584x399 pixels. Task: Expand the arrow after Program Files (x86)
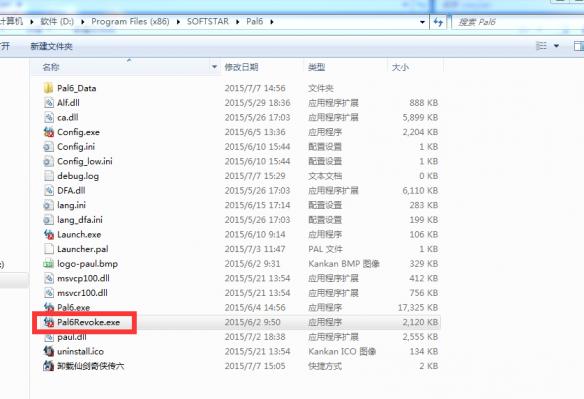pos(178,22)
